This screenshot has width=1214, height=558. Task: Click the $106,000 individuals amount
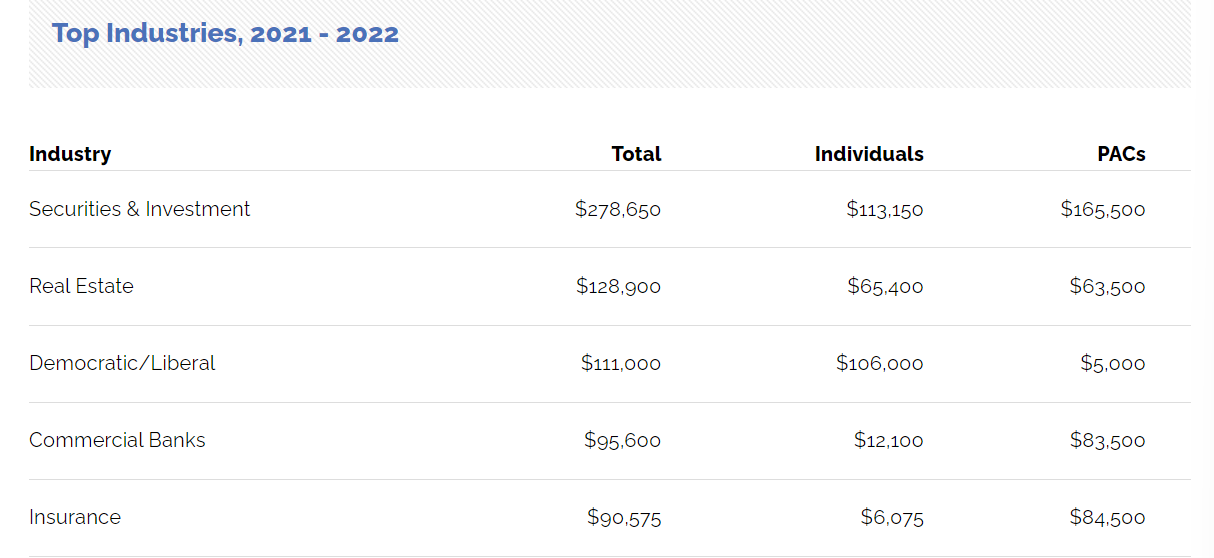(879, 363)
